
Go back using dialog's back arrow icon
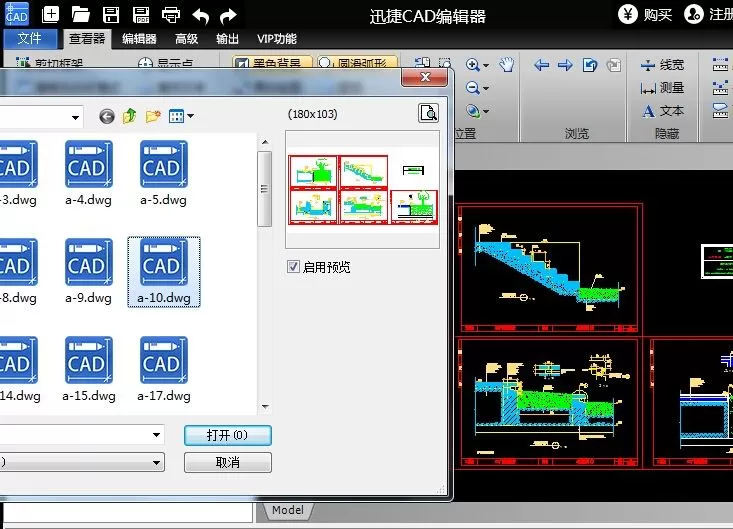click(107, 116)
